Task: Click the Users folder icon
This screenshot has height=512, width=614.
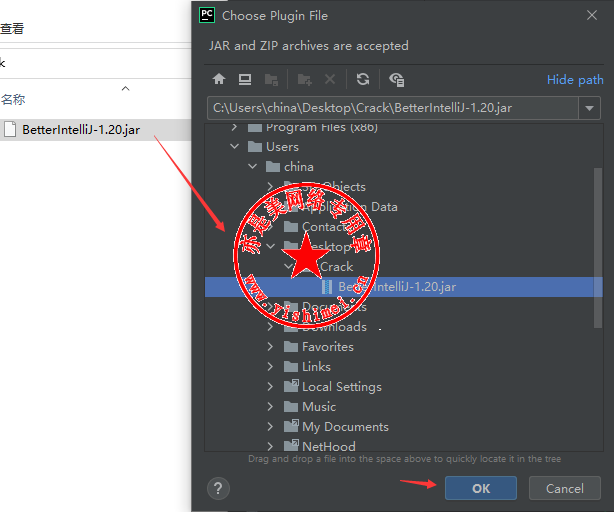Action: click(x=255, y=147)
